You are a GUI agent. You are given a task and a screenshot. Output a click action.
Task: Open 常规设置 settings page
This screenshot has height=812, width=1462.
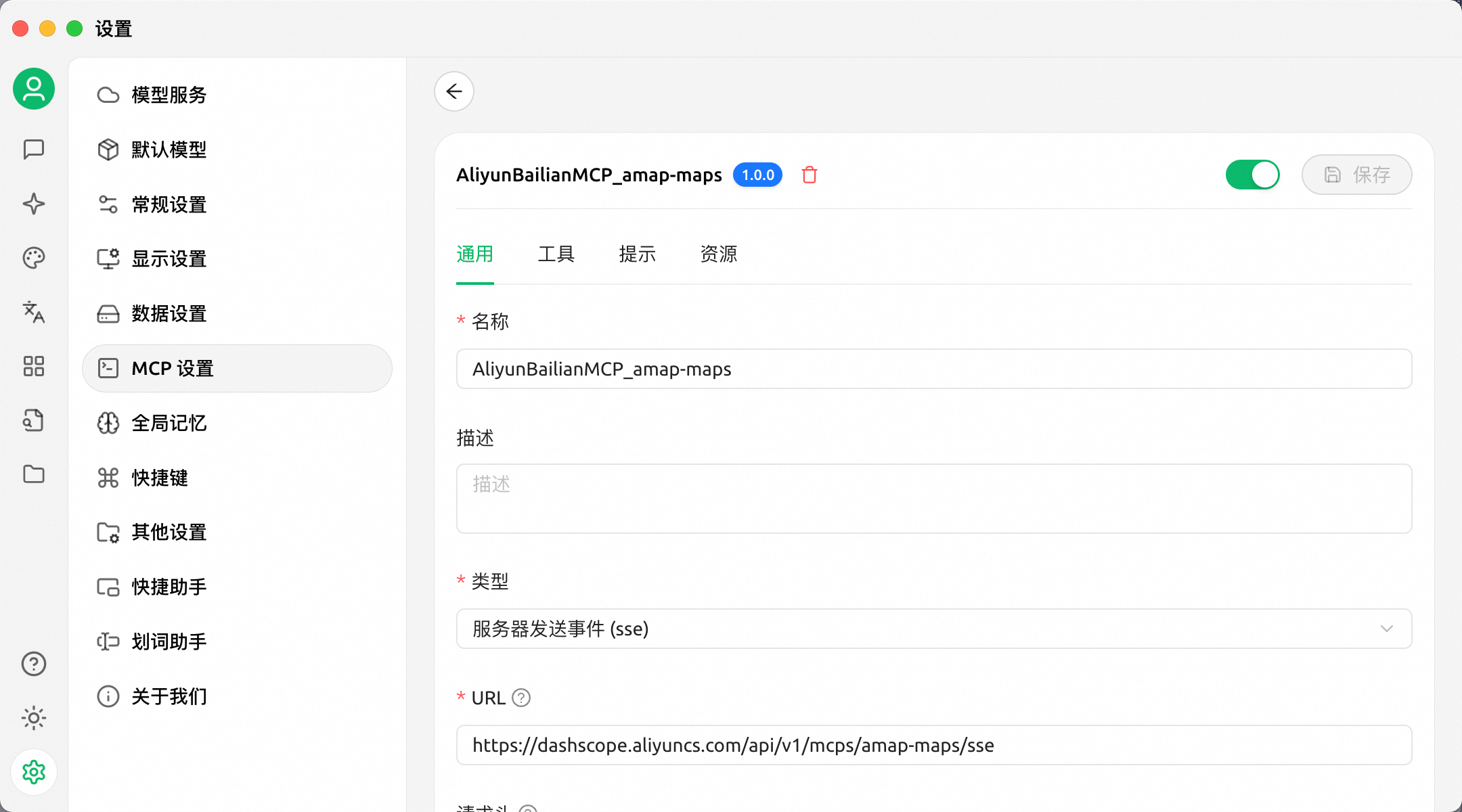coord(237,204)
